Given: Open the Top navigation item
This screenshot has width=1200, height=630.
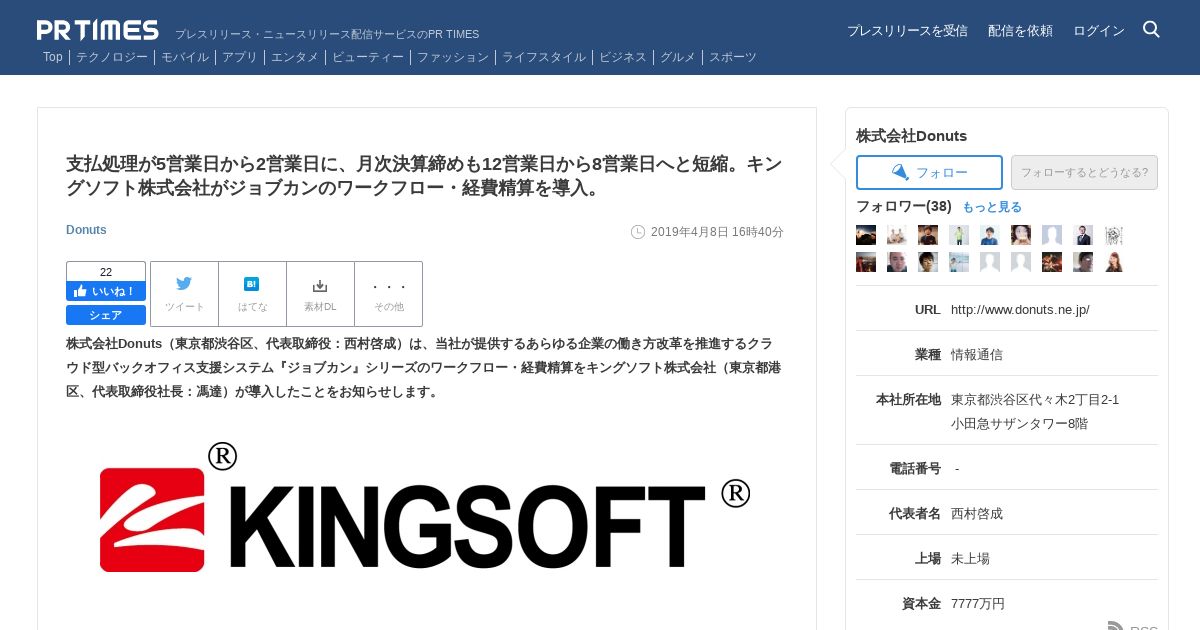Looking at the screenshot, I should [53, 57].
